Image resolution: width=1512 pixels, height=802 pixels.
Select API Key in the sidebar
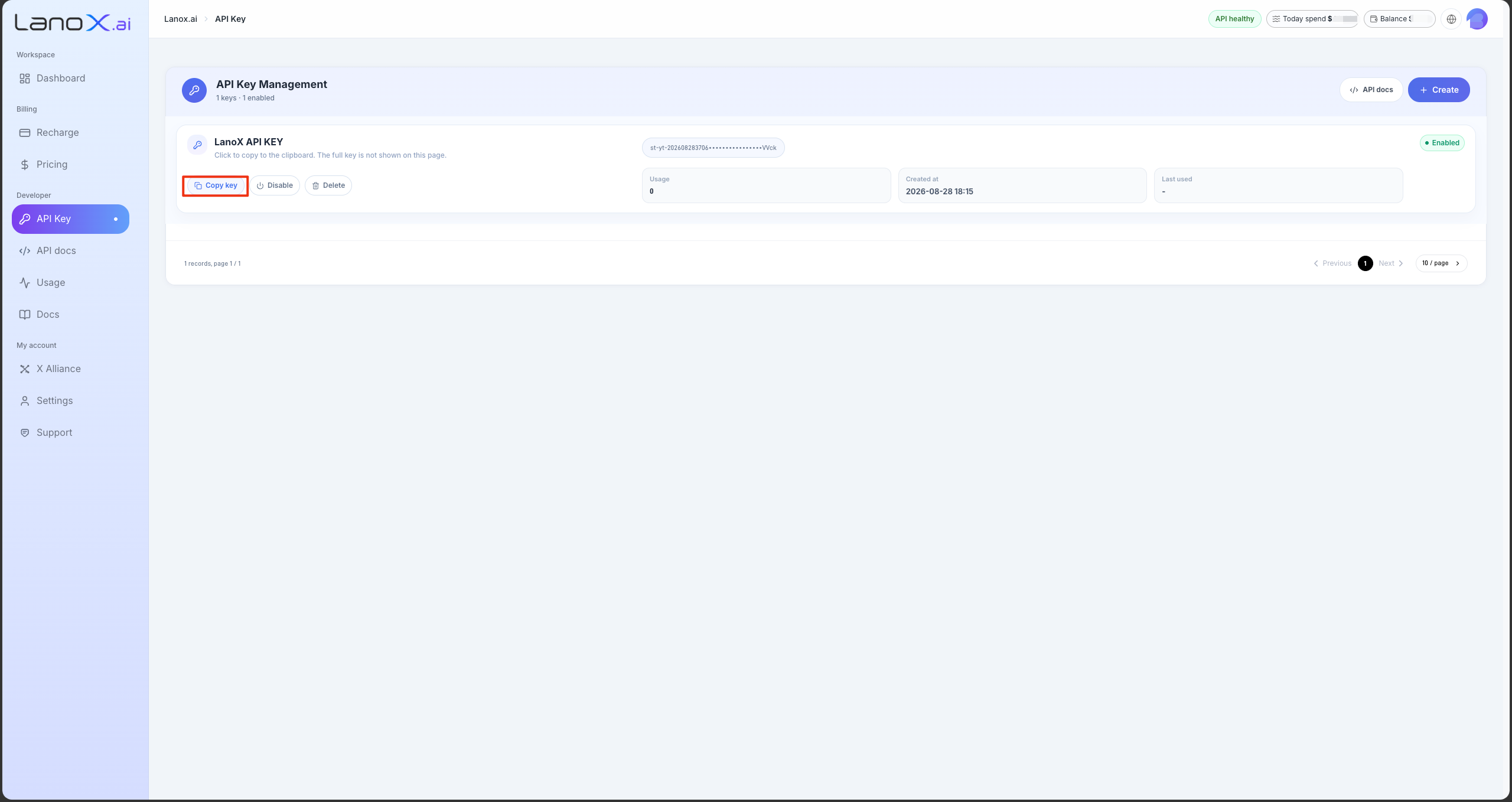70,219
